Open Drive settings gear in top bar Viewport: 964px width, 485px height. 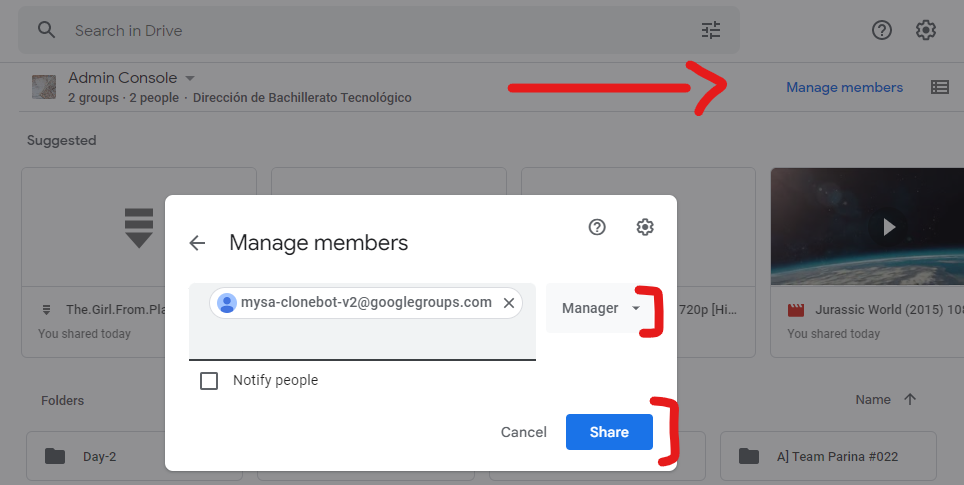coord(925,30)
